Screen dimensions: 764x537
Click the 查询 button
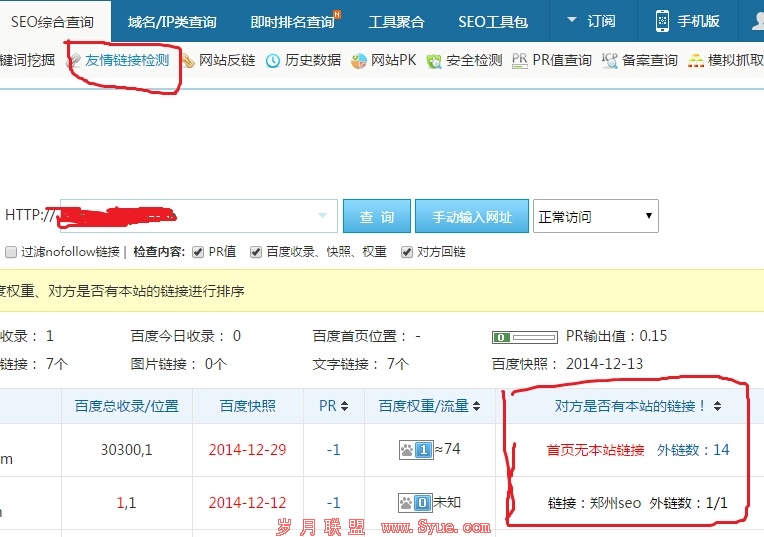point(377,216)
